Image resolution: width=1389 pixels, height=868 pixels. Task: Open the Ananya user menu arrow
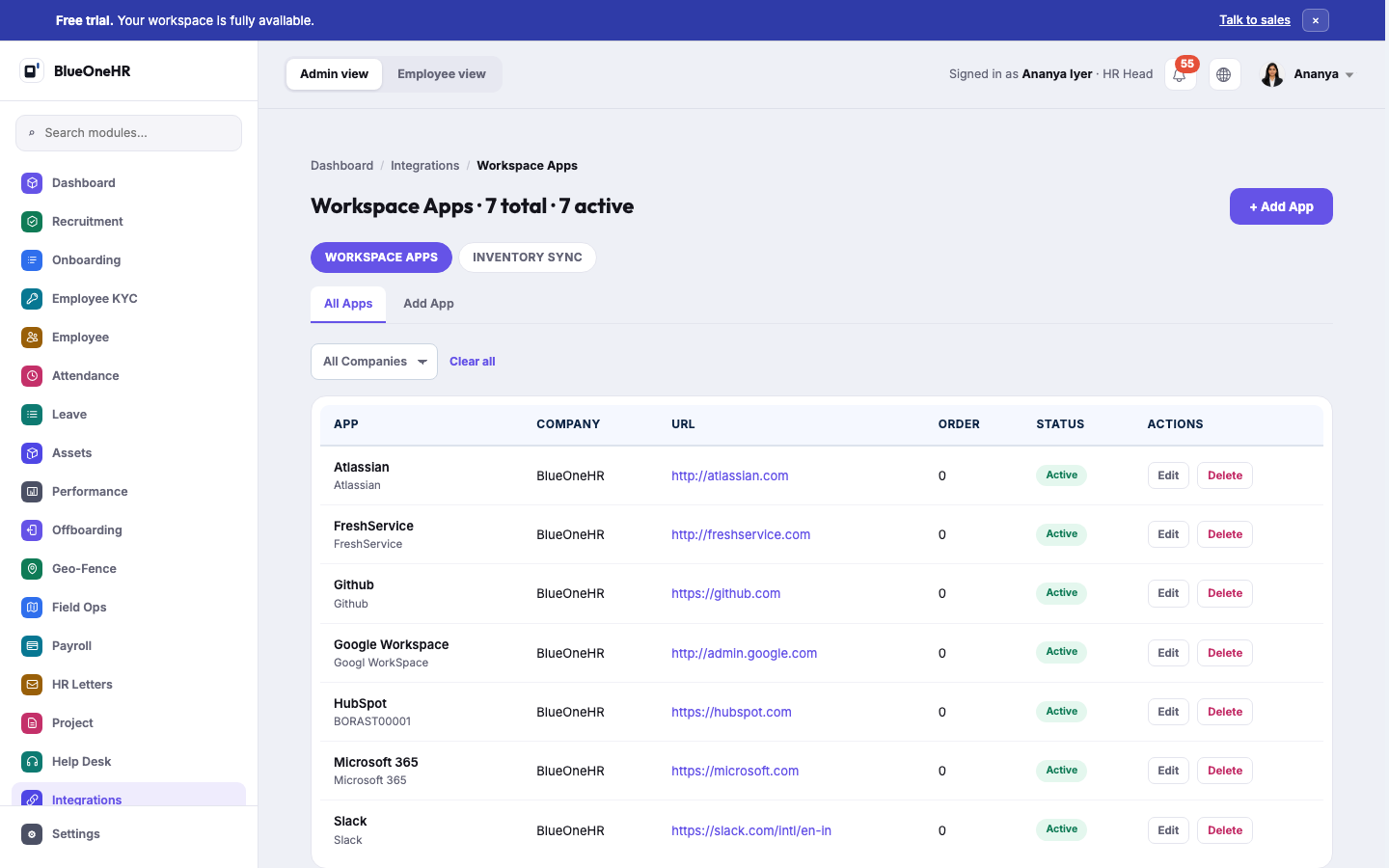click(x=1349, y=75)
